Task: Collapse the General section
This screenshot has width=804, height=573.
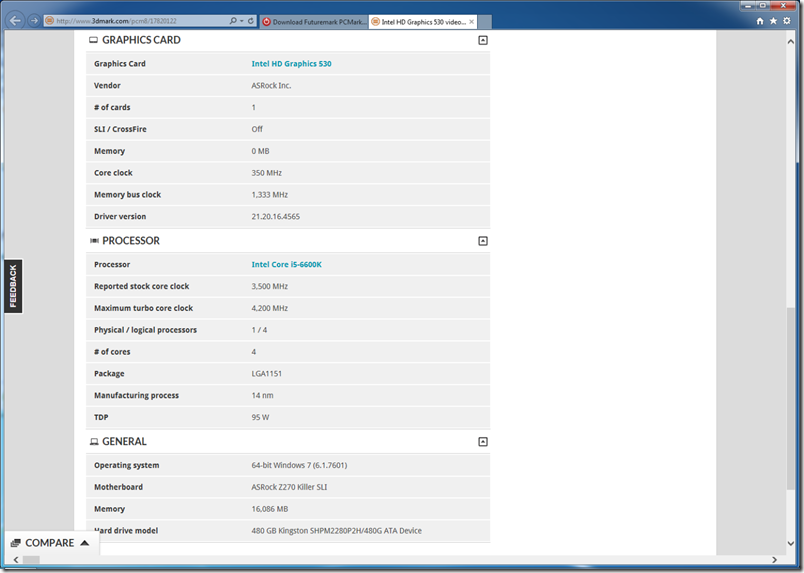Action: tap(483, 442)
